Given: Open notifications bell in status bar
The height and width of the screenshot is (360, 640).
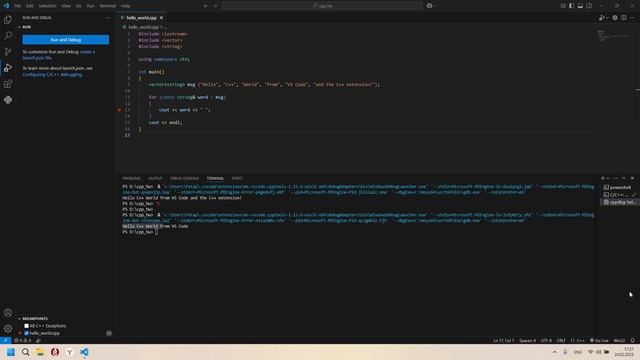Looking at the screenshot, I should coord(633,340).
